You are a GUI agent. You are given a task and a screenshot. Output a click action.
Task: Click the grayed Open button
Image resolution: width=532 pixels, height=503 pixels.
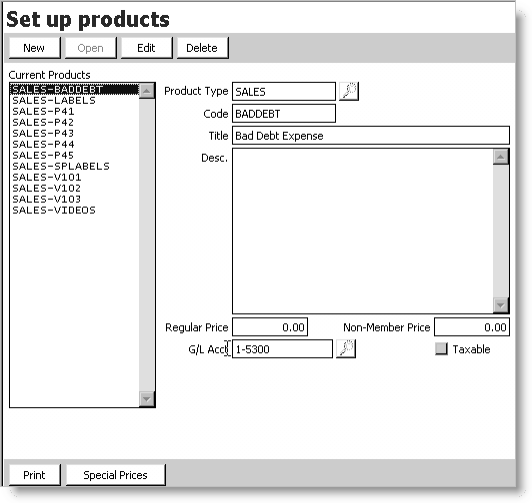[91, 48]
